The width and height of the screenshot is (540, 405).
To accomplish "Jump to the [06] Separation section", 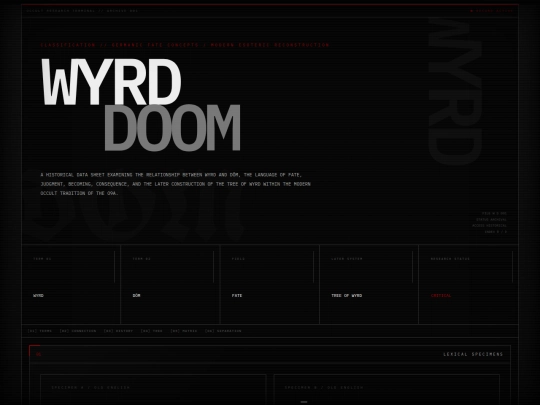I will coord(223,331).
